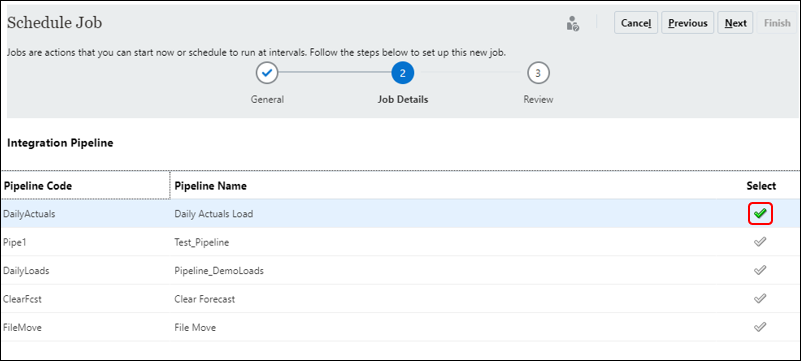Toggle select checkmark for Daily Actuals Load
This screenshot has width=801, height=361.
pyautogui.click(x=760, y=213)
